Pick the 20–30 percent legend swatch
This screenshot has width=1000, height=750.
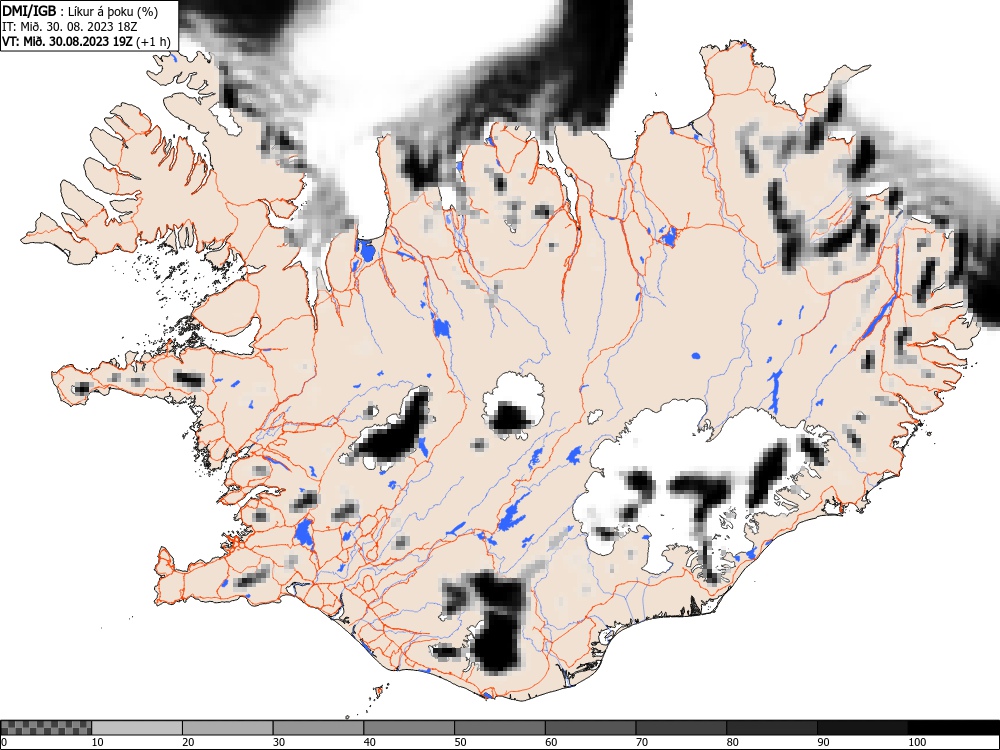click(x=228, y=728)
